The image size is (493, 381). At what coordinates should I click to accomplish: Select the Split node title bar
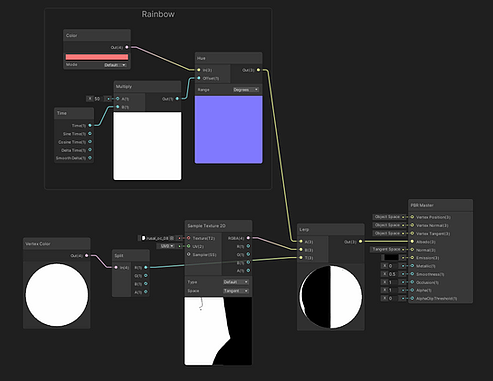pos(131,256)
